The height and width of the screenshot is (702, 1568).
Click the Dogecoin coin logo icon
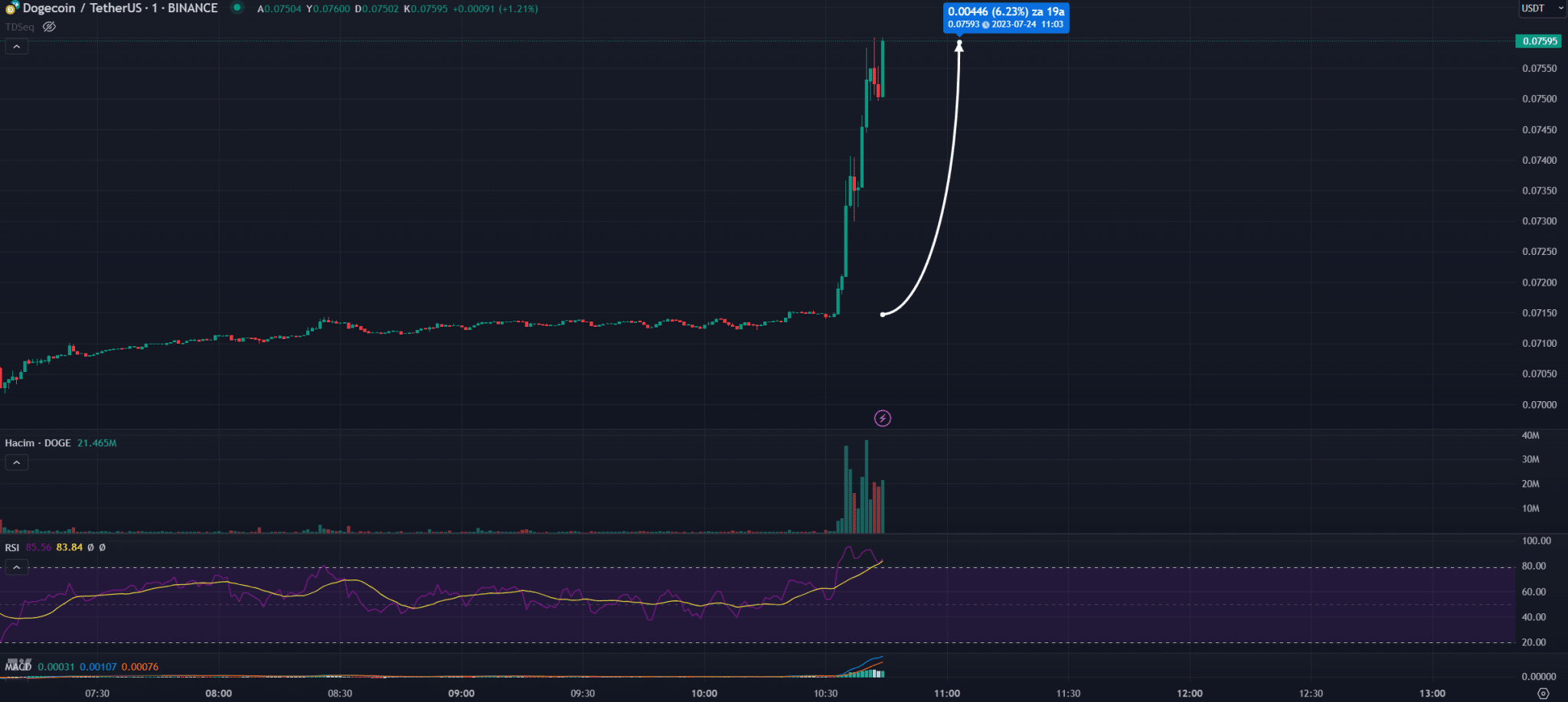pos(11,8)
